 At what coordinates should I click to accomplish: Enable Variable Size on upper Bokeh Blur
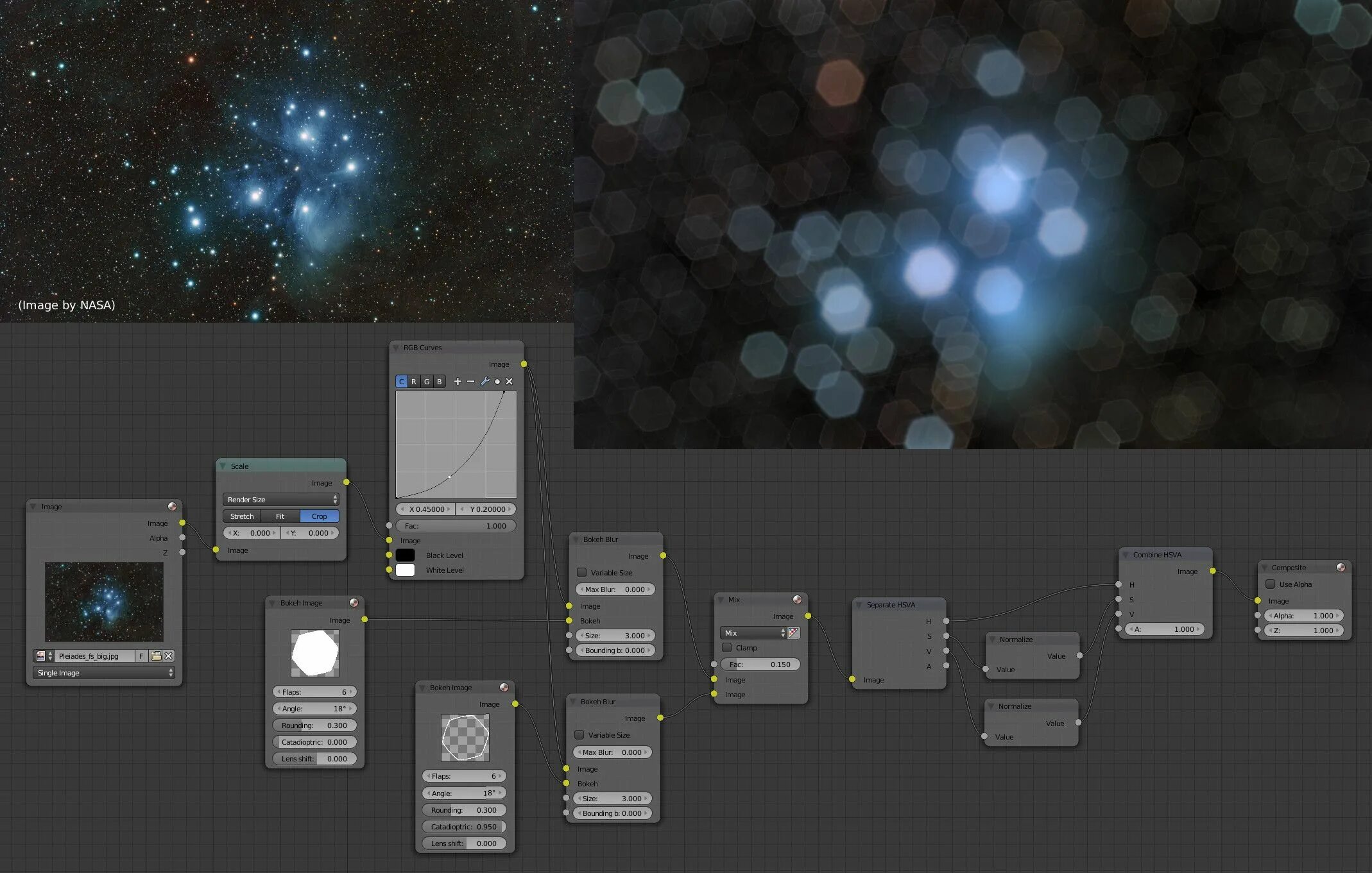click(x=582, y=572)
